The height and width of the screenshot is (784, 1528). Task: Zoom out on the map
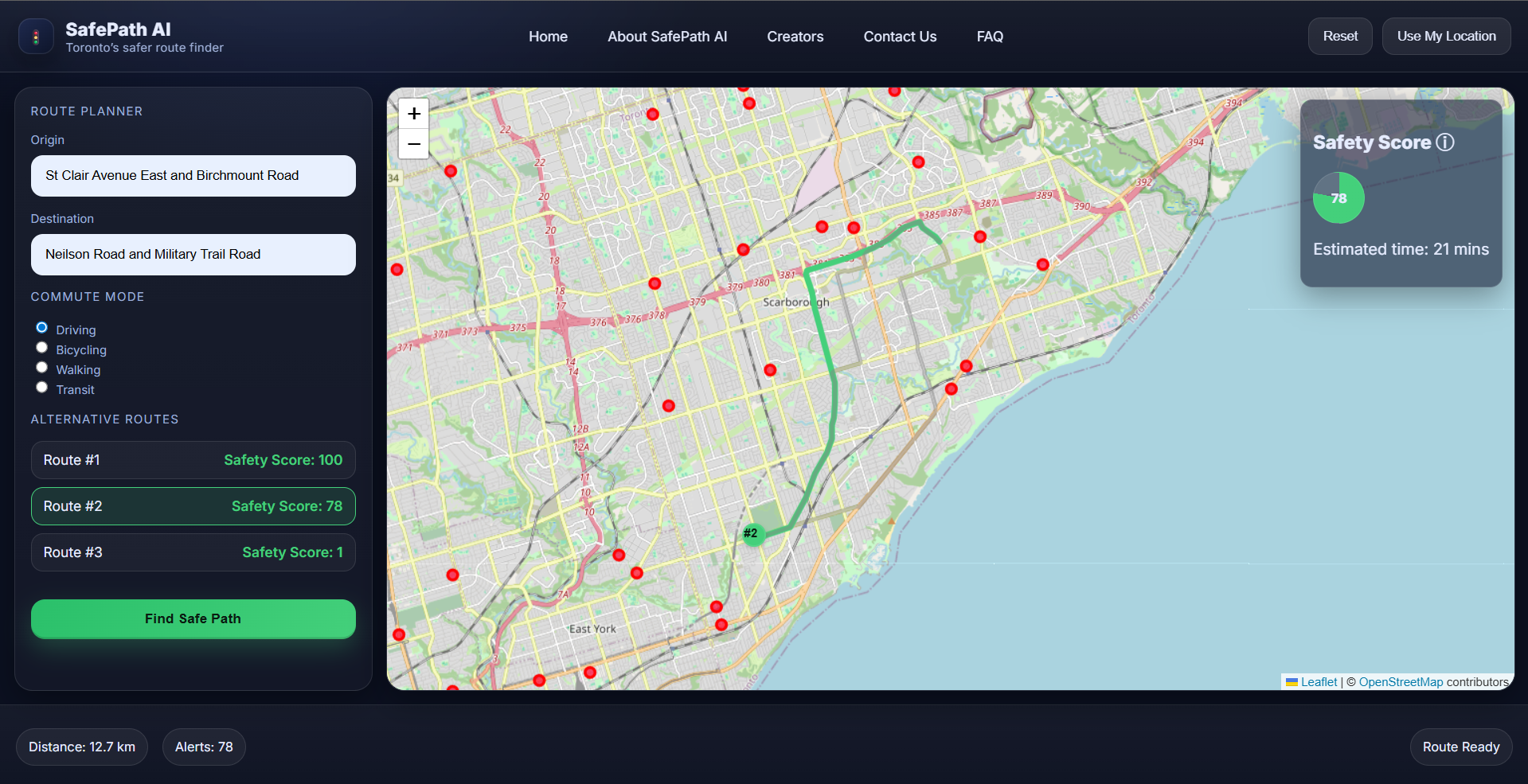pyautogui.click(x=414, y=144)
